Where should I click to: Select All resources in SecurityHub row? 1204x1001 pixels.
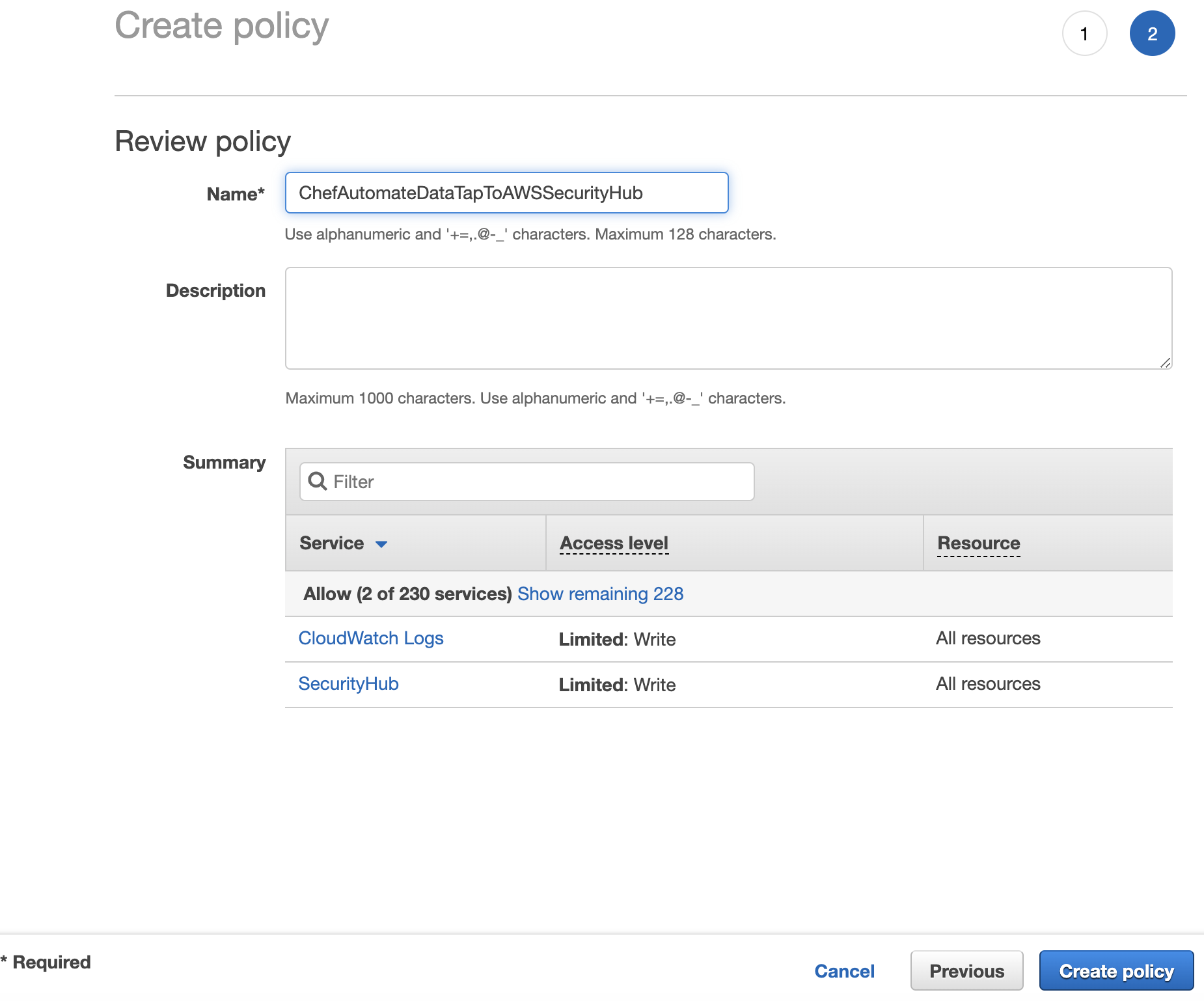coord(988,683)
